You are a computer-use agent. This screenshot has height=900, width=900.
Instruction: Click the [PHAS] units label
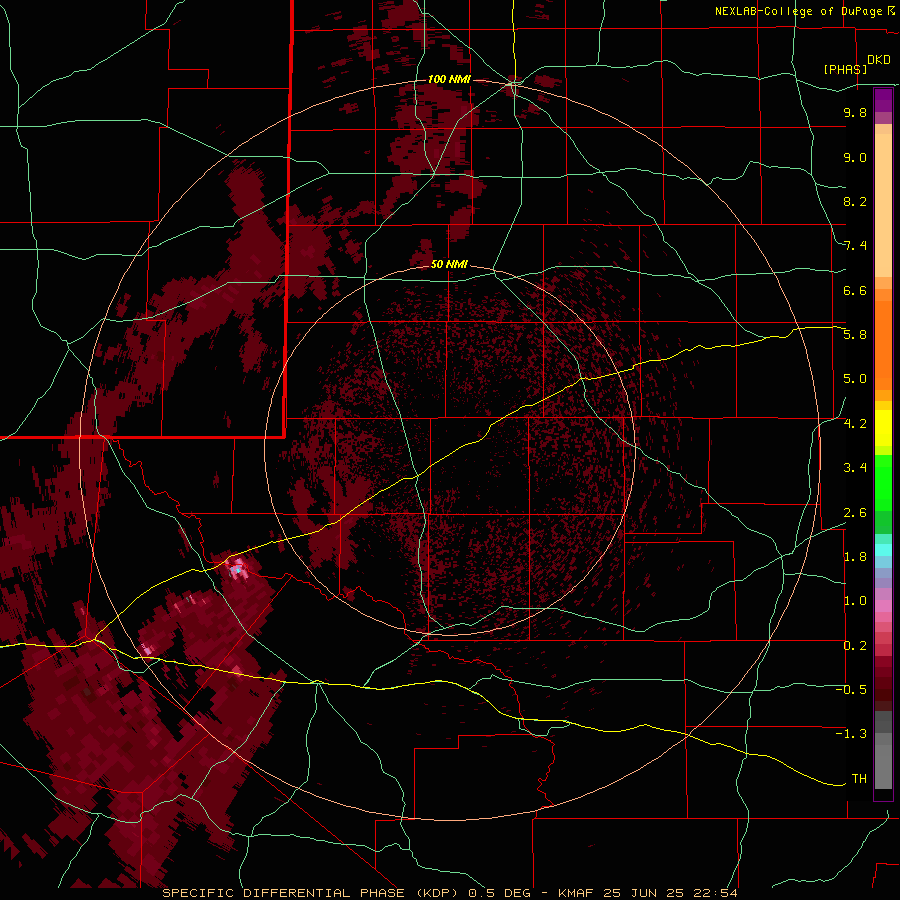point(845,69)
